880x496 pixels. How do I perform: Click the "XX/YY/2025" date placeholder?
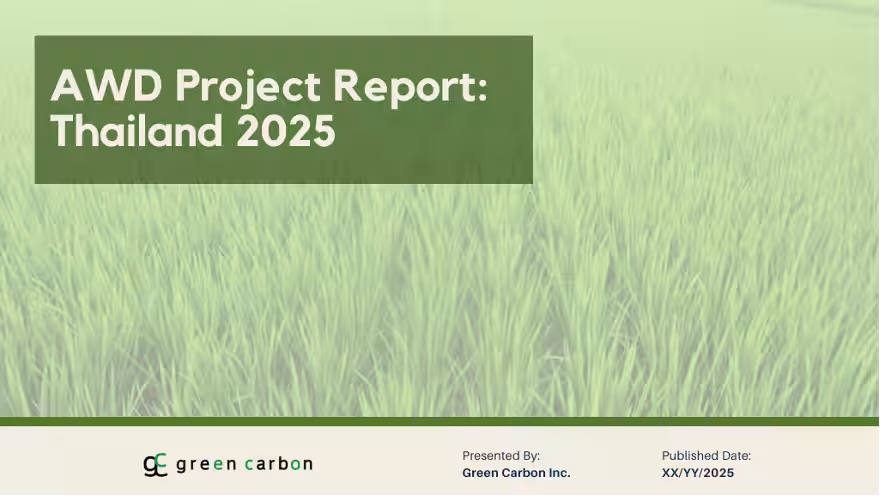coord(698,473)
